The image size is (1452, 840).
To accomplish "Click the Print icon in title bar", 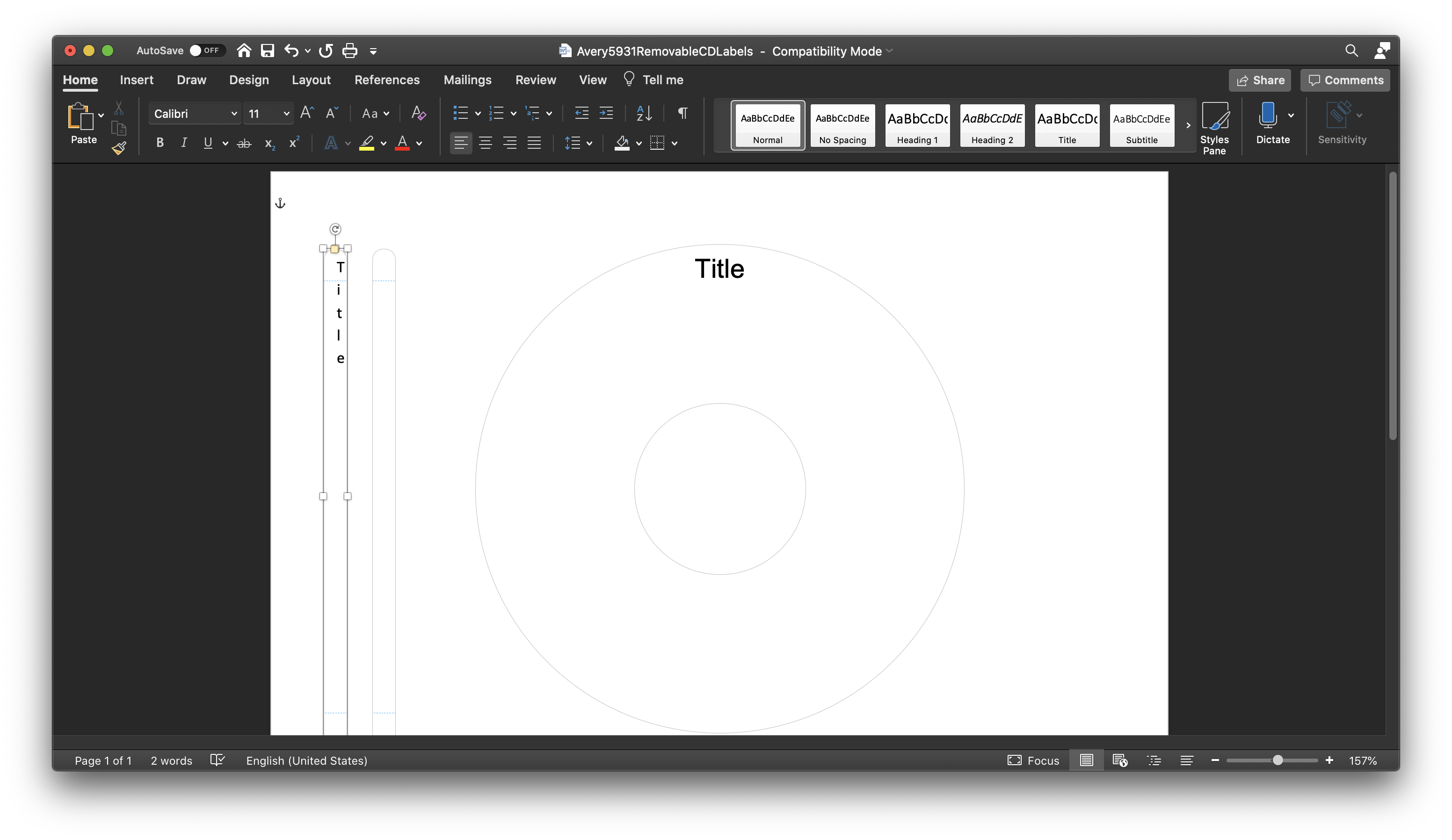I will pos(350,51).
